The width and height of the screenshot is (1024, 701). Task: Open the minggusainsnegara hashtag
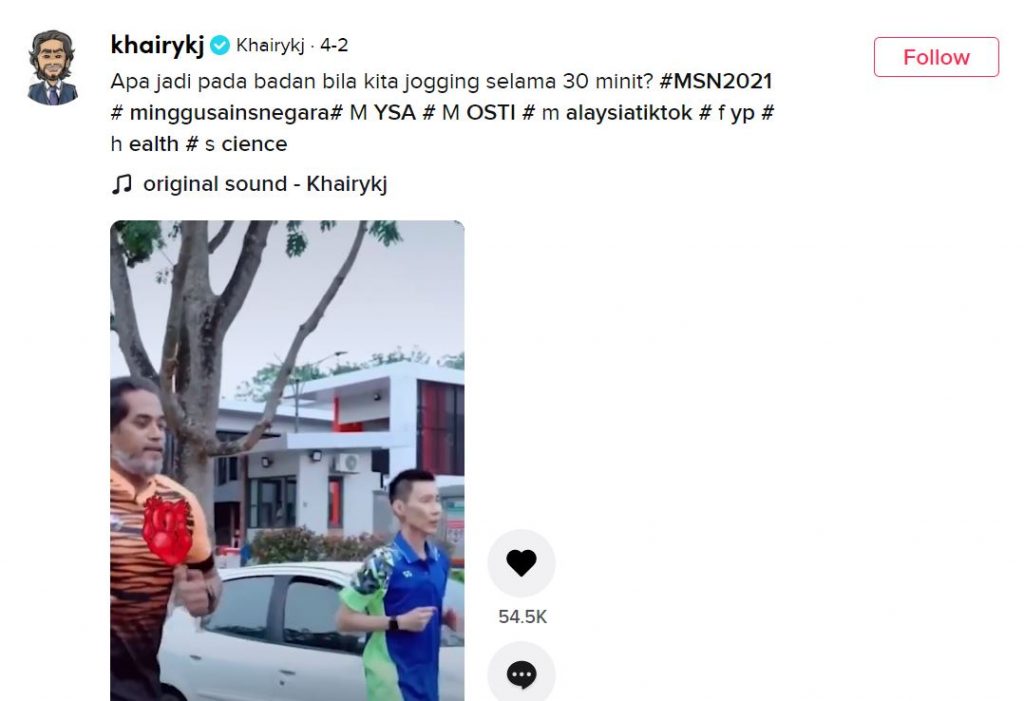click(x=223, y=113)
